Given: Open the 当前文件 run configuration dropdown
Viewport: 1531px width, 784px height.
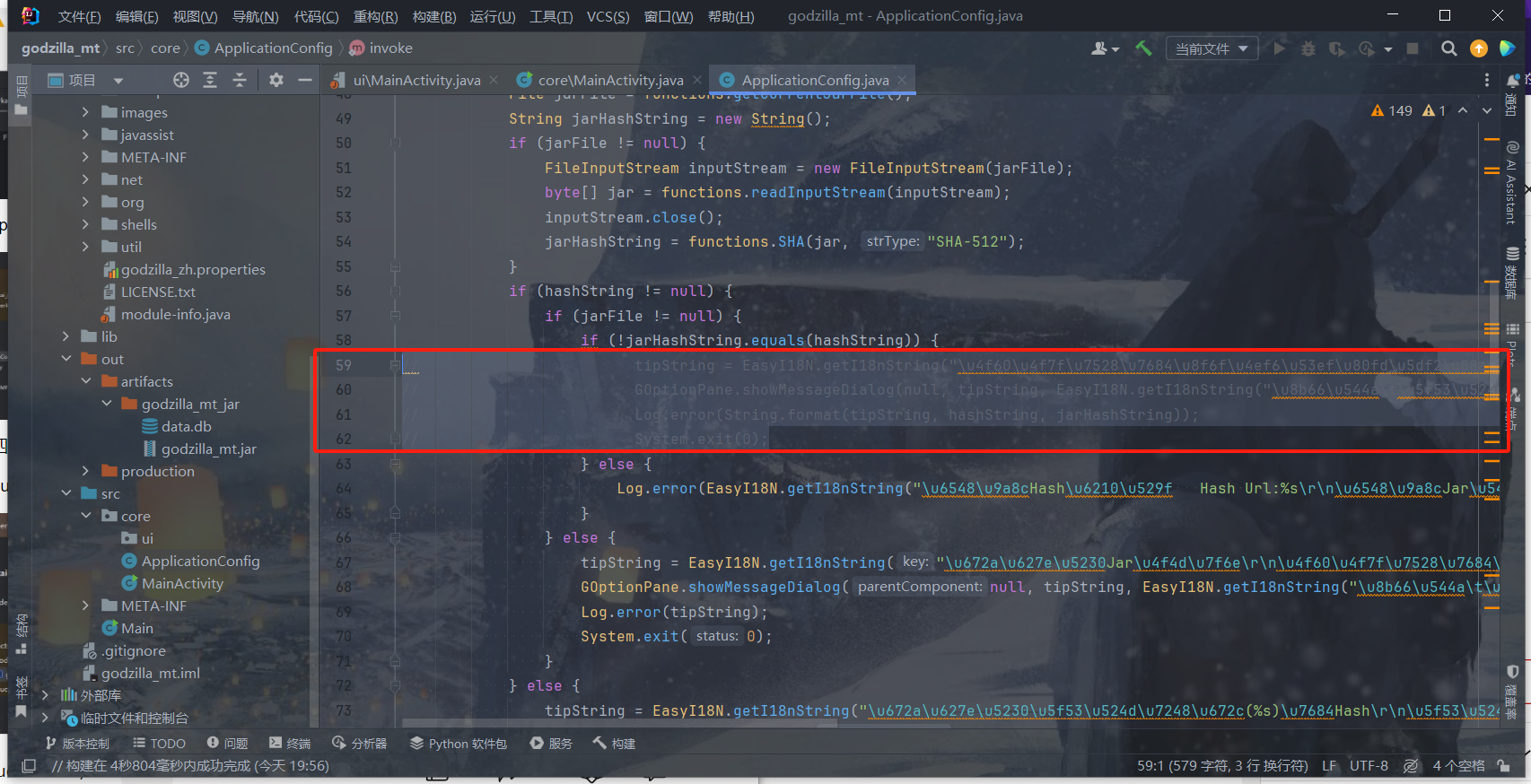Looking at the screenshot, I should coord(1212,48).
